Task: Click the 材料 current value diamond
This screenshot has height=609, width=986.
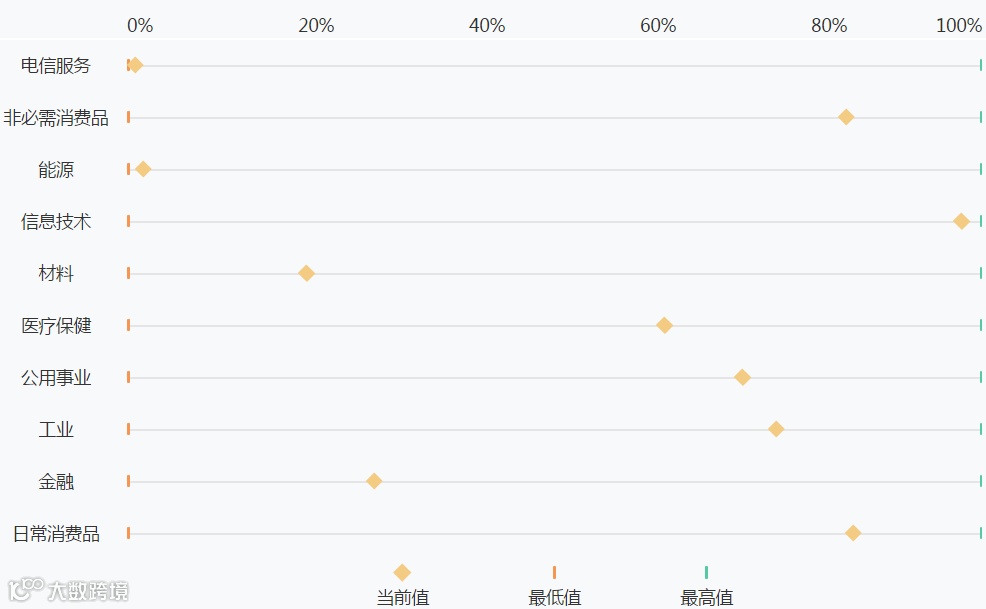Action: point(306,273)
